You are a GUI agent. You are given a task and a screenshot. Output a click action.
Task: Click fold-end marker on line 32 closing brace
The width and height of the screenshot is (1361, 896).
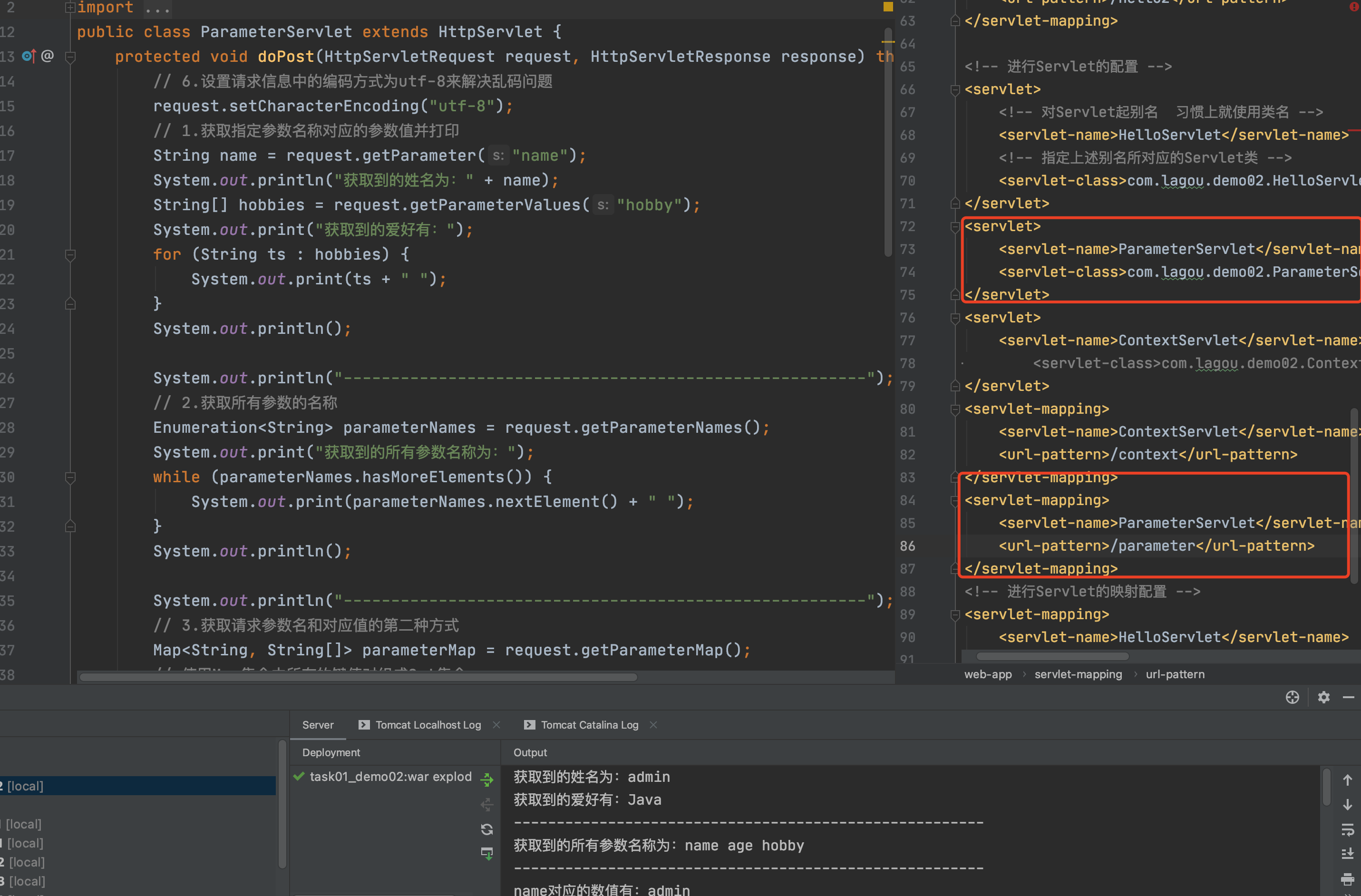pyautogui.click(x=70, y=526)
